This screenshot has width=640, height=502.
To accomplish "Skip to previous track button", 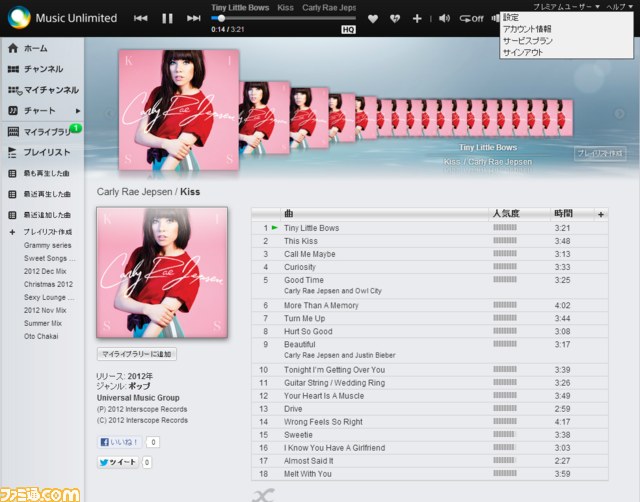I will (140, 18).
